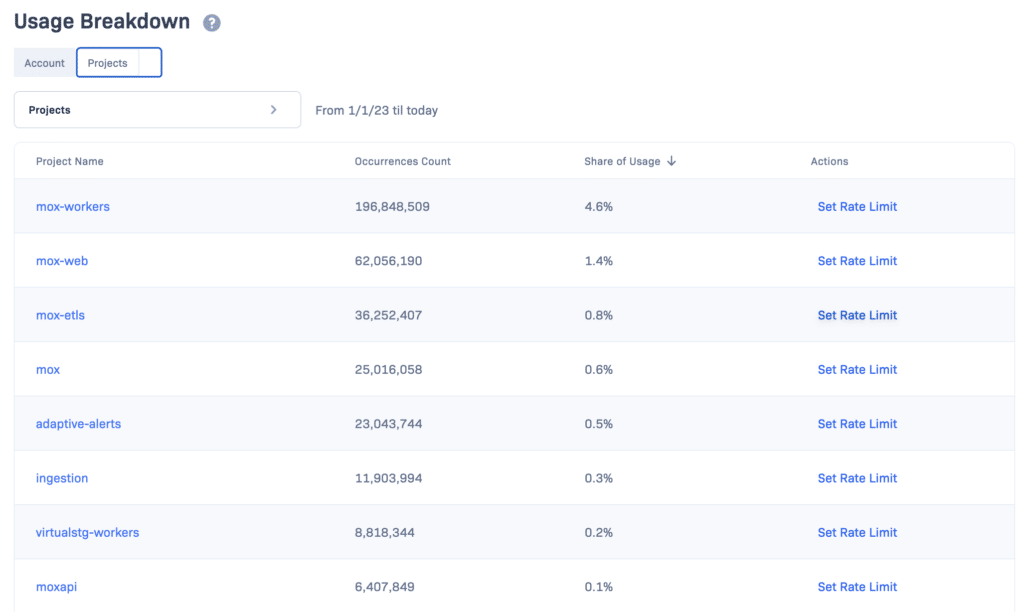Screen dimensions: 1024x612
Task: Set Rate Limit for moxapi
Action: tap(857, 587)
